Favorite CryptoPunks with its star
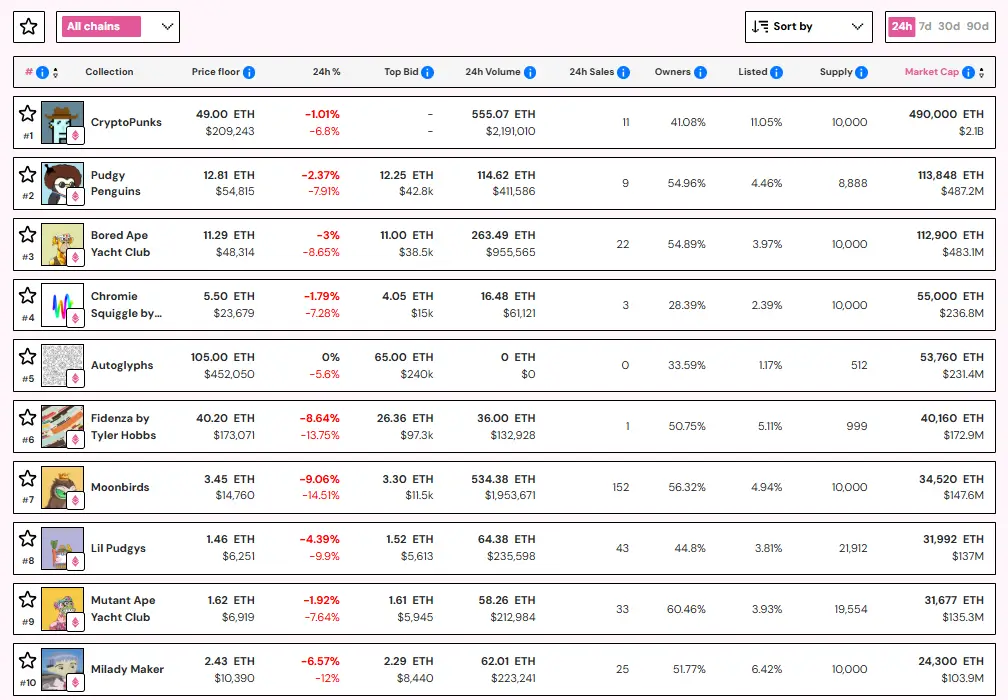 [x=28, y=114]
